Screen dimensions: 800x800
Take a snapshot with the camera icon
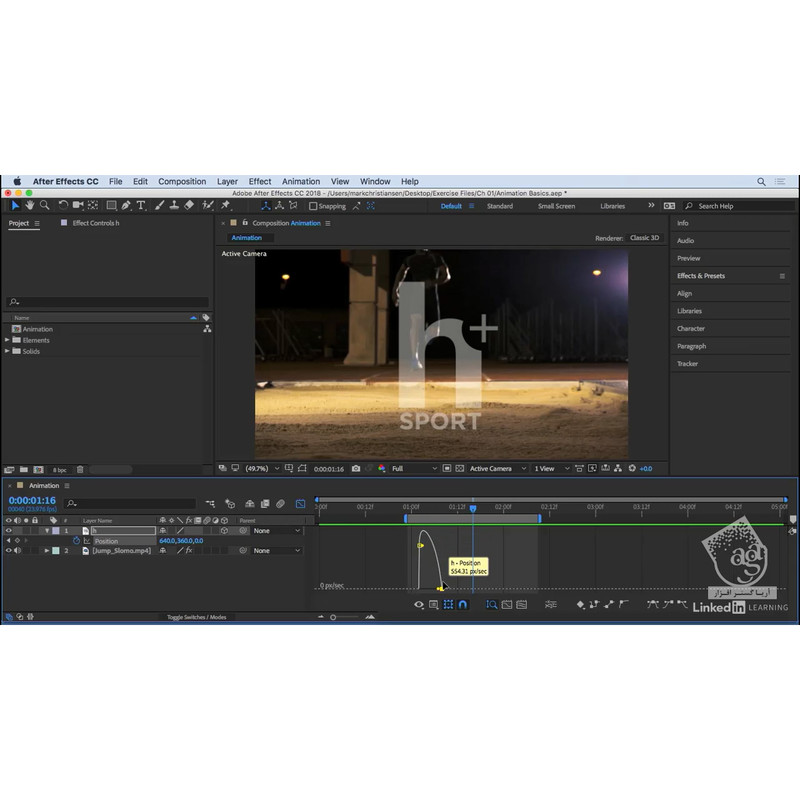356,468
